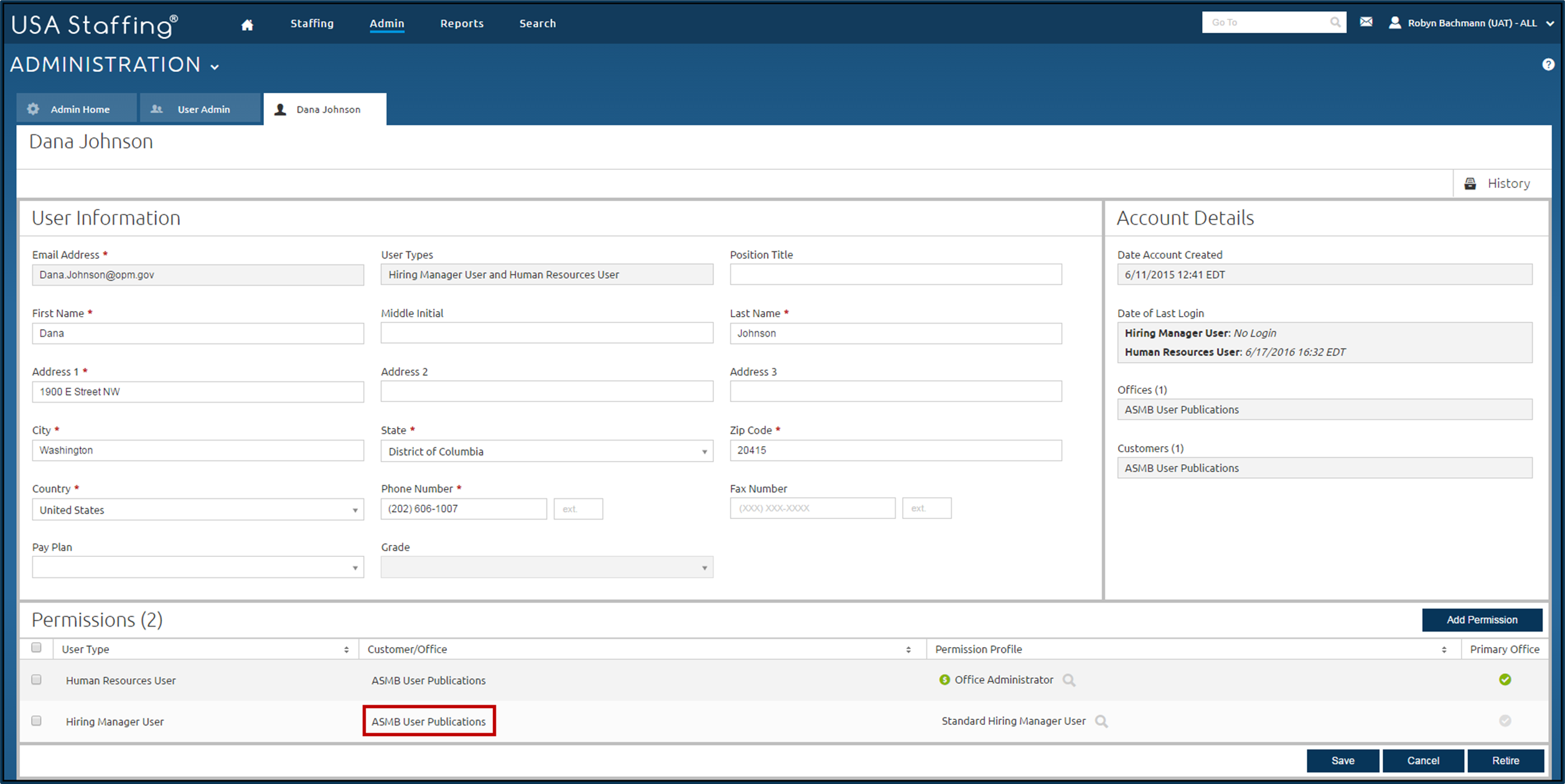The height and width of the screenshot is (784, 1565).
Task: Open the Admin menu
Action: 387,24
